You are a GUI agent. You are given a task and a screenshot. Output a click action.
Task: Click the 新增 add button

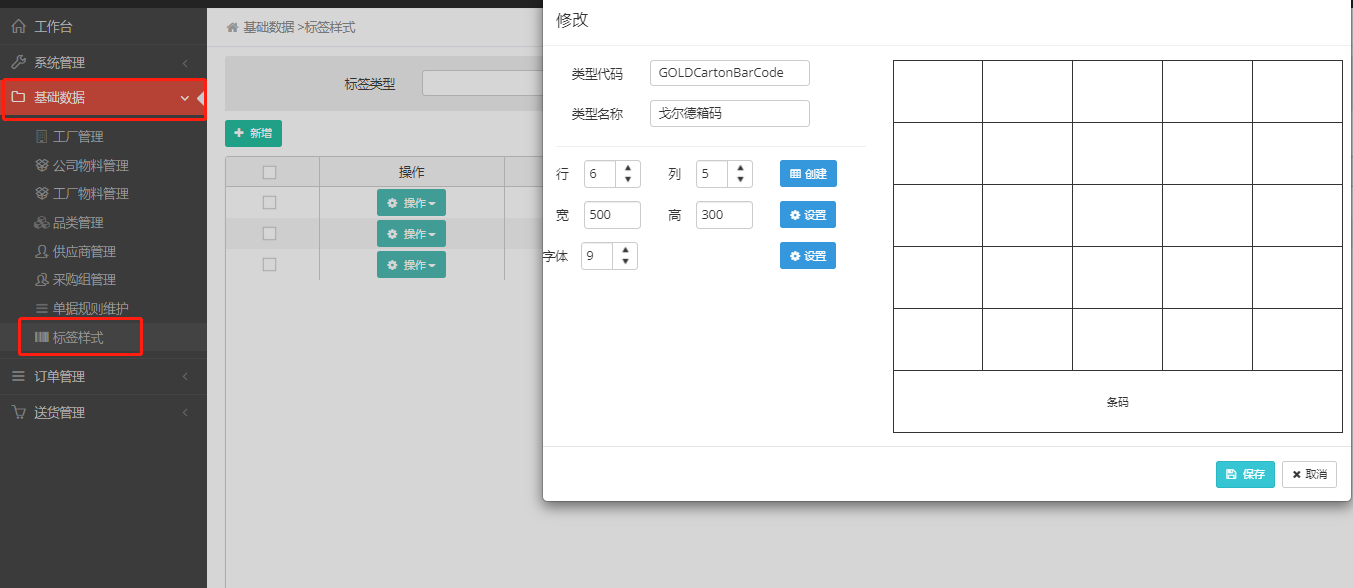pyautogui.click(x=253, y=133)
